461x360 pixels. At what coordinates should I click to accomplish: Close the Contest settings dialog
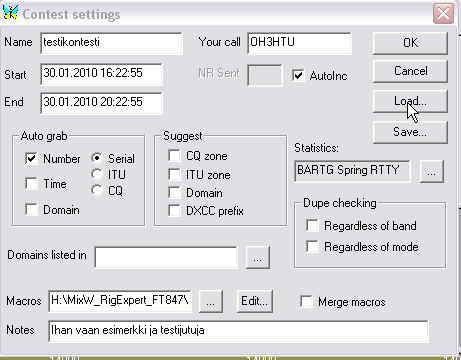[x=443, y=14]
